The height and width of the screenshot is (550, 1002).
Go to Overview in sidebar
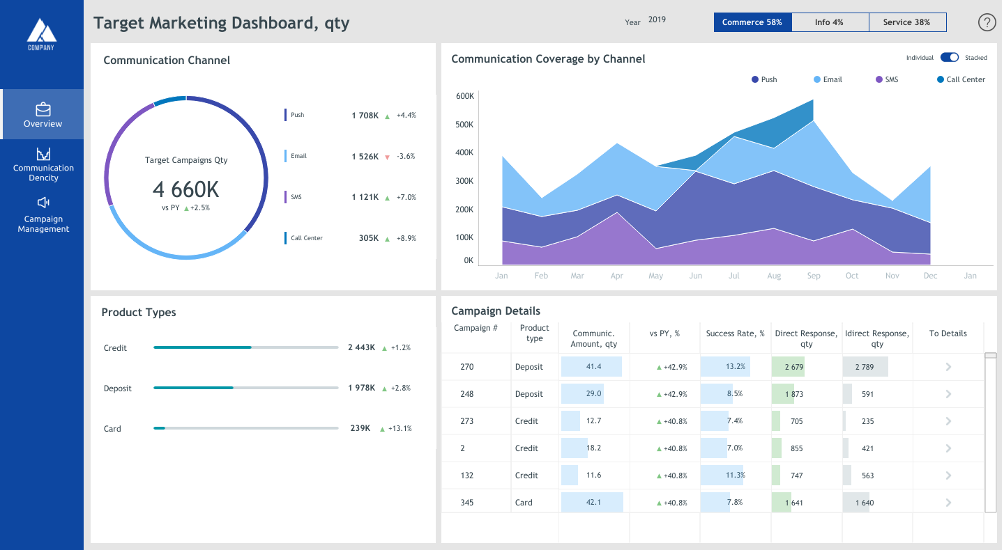[x=42, y=114]
